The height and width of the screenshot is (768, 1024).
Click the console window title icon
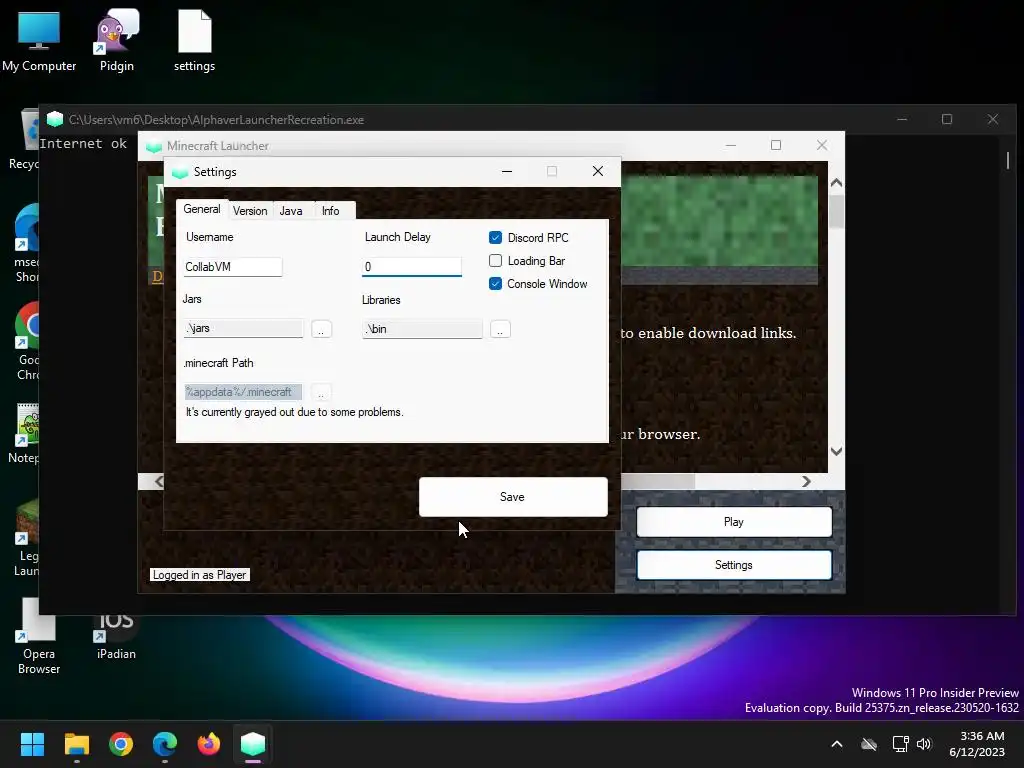point(55,120)
